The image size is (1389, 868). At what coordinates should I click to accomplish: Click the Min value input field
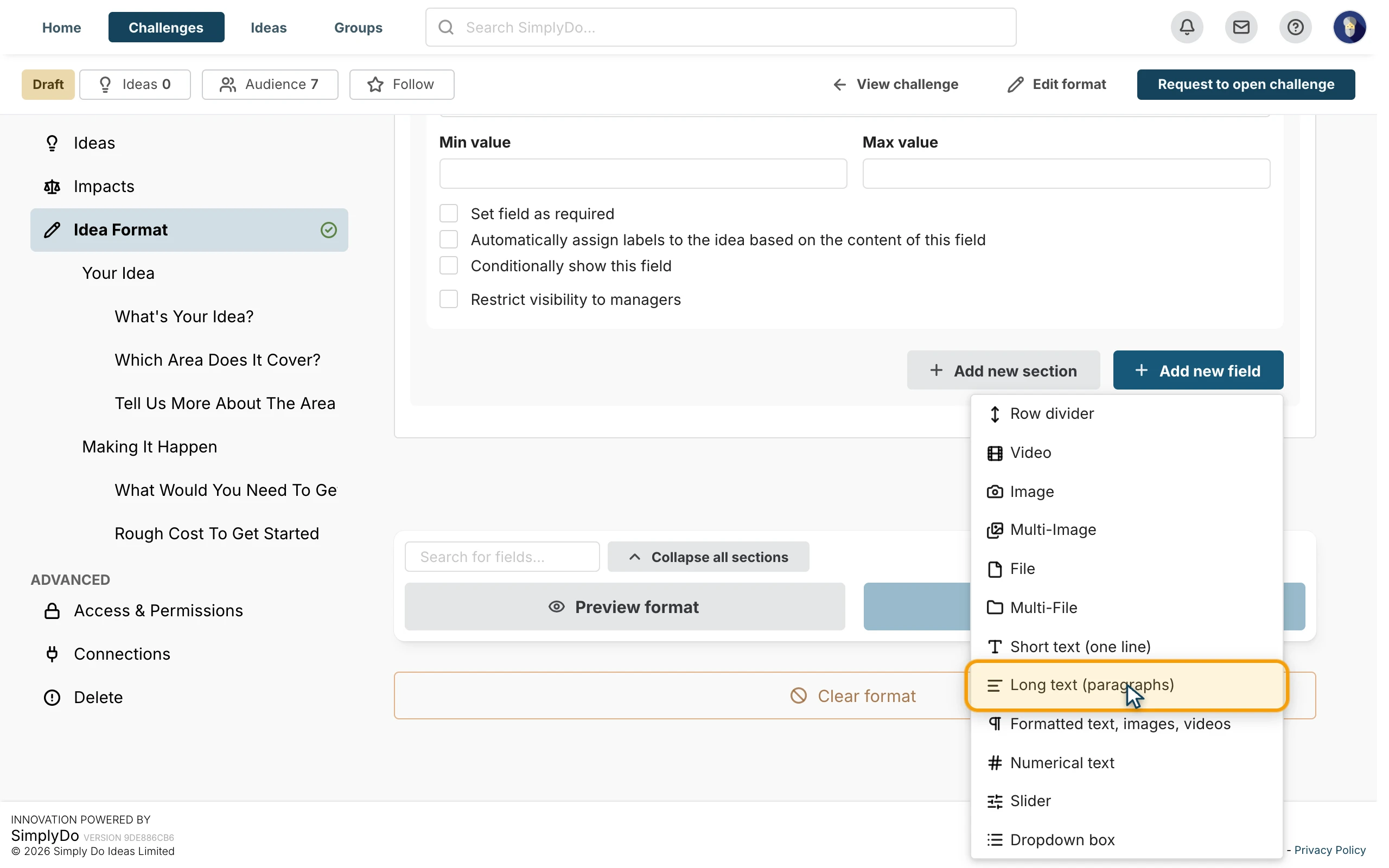[x=643, y=174]
